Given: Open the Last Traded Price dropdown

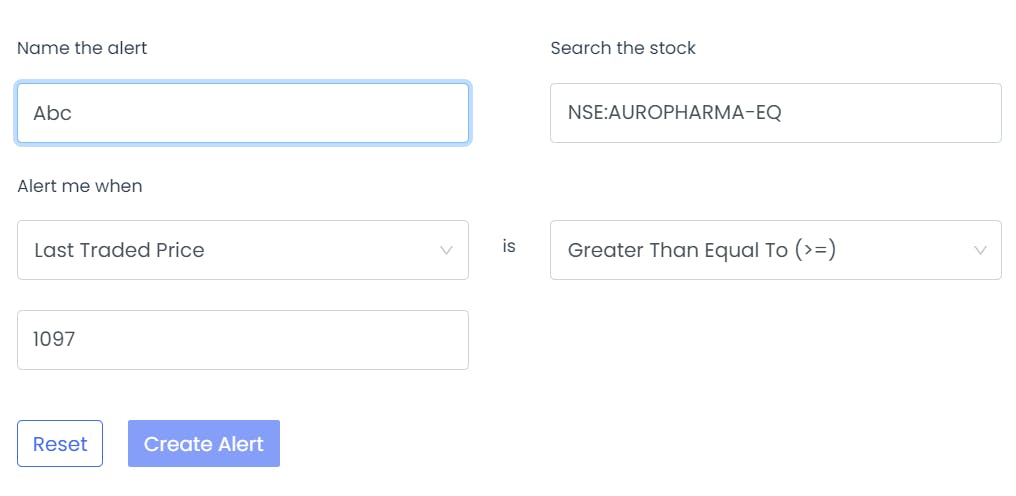Looking at the screenshot, I should [x=243, y=250].
